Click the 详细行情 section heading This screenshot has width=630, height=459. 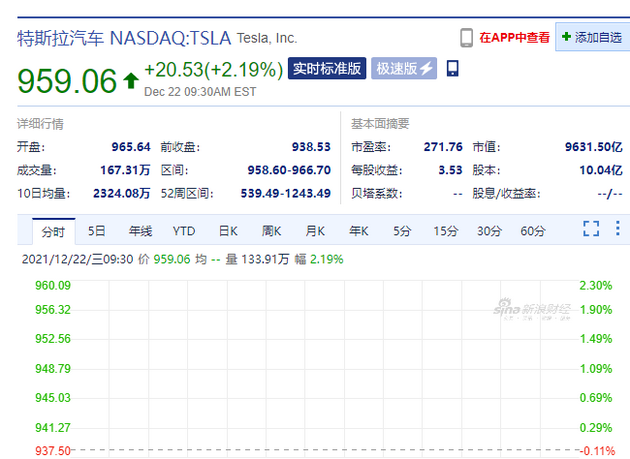tap(40, 124)
